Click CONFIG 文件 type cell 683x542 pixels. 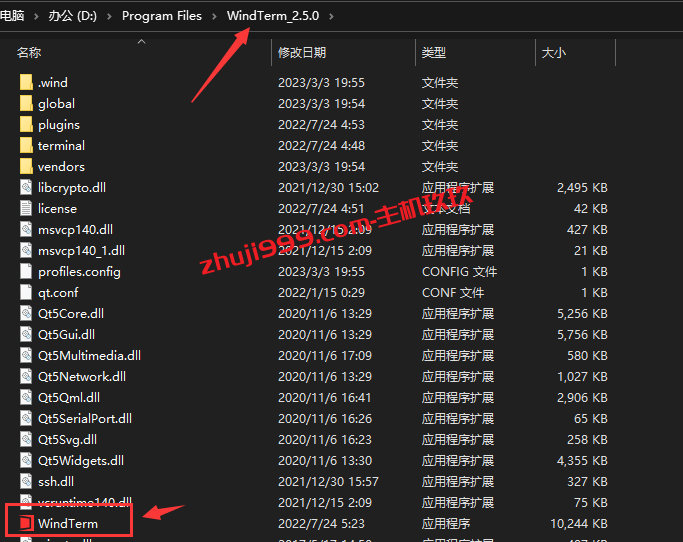[x=459, y=271]
